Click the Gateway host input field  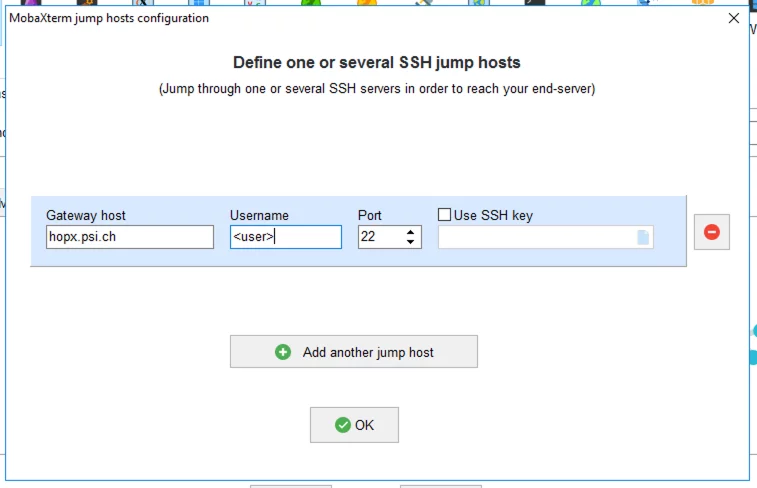click(x=130, y=237)
